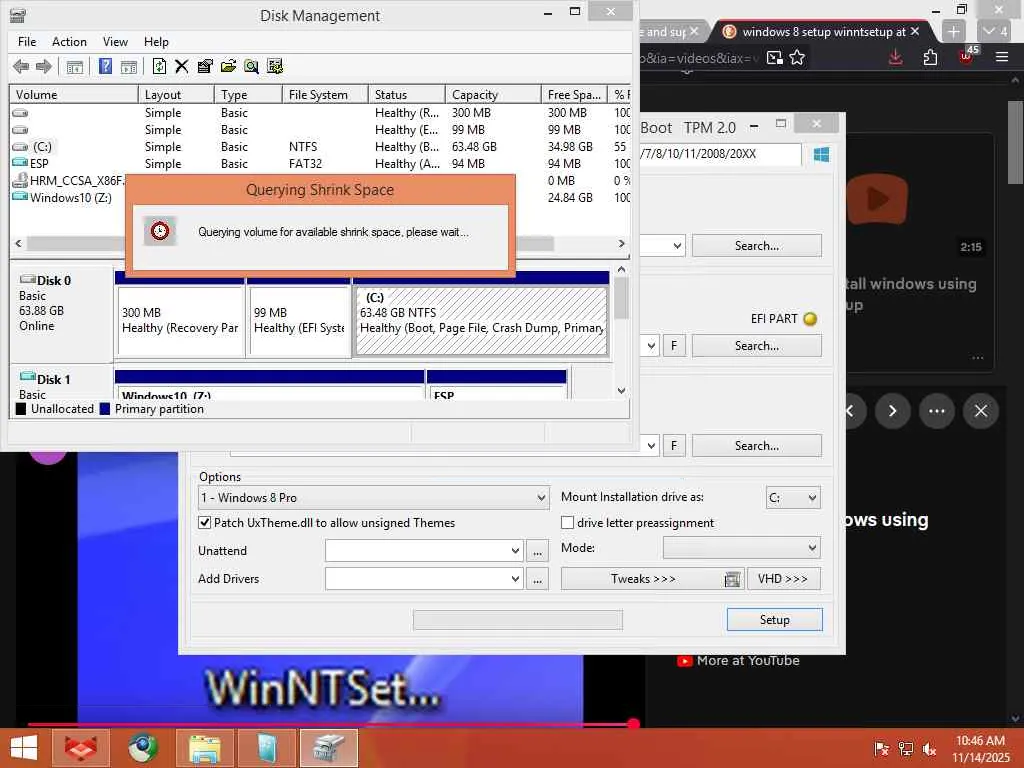Open the browser downloads icon
The width and height of the screenshot is (1024, 768).
[895, 57]
